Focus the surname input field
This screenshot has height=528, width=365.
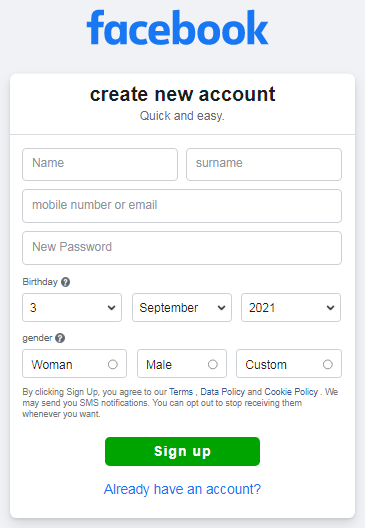pyautogui.click(x=264, y=164)
